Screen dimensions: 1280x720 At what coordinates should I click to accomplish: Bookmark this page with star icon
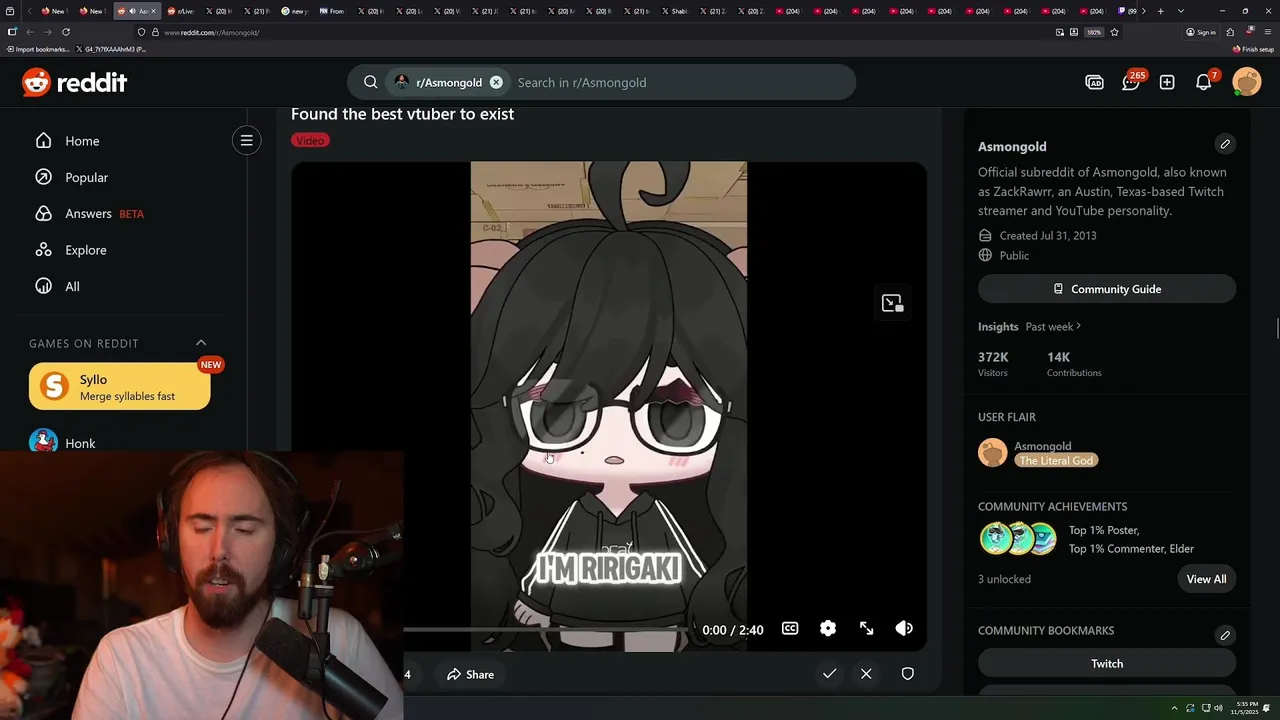coord(1114,32)
